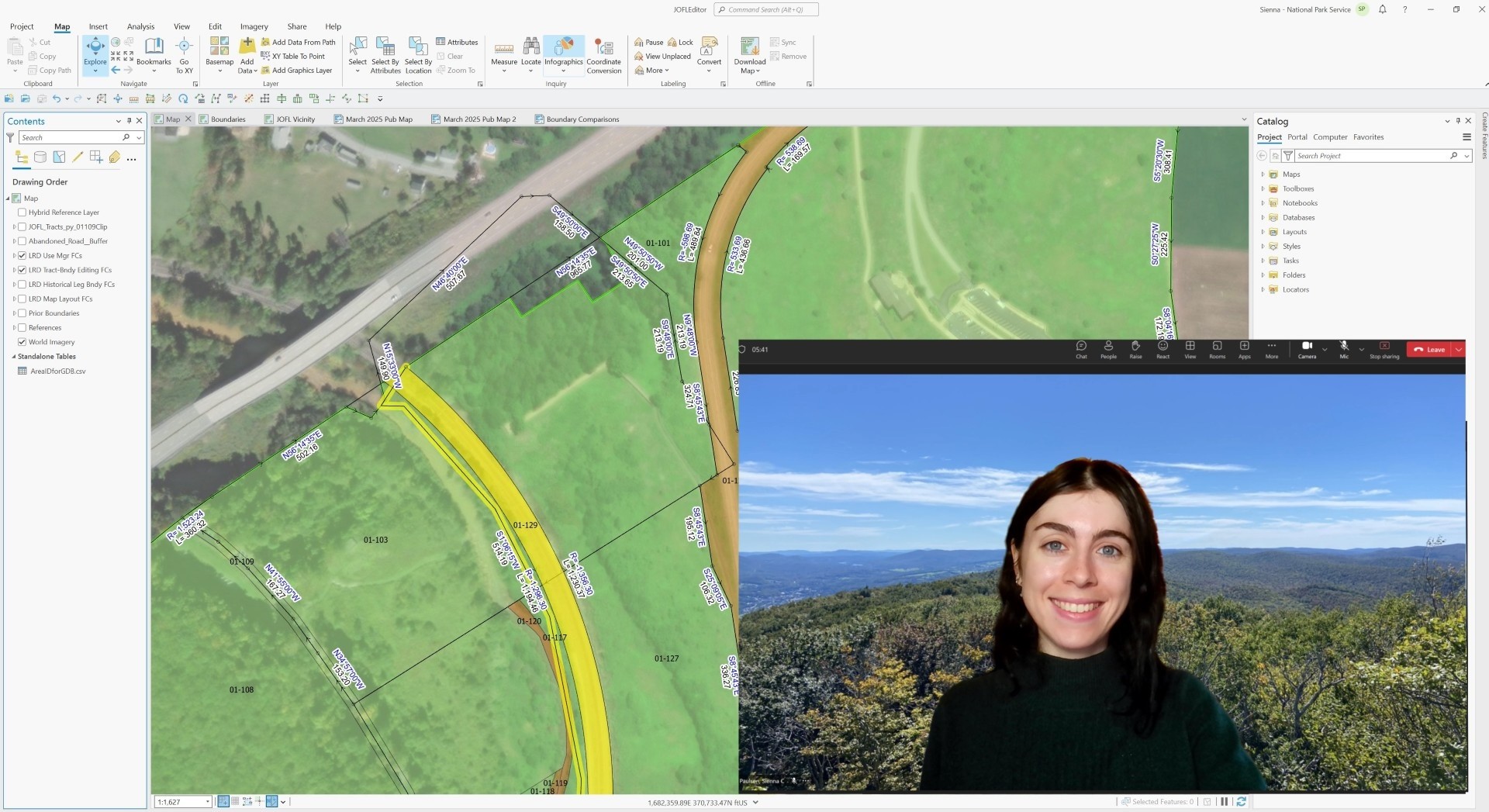
Task: Open Select By Location
Action: (418, 54)
